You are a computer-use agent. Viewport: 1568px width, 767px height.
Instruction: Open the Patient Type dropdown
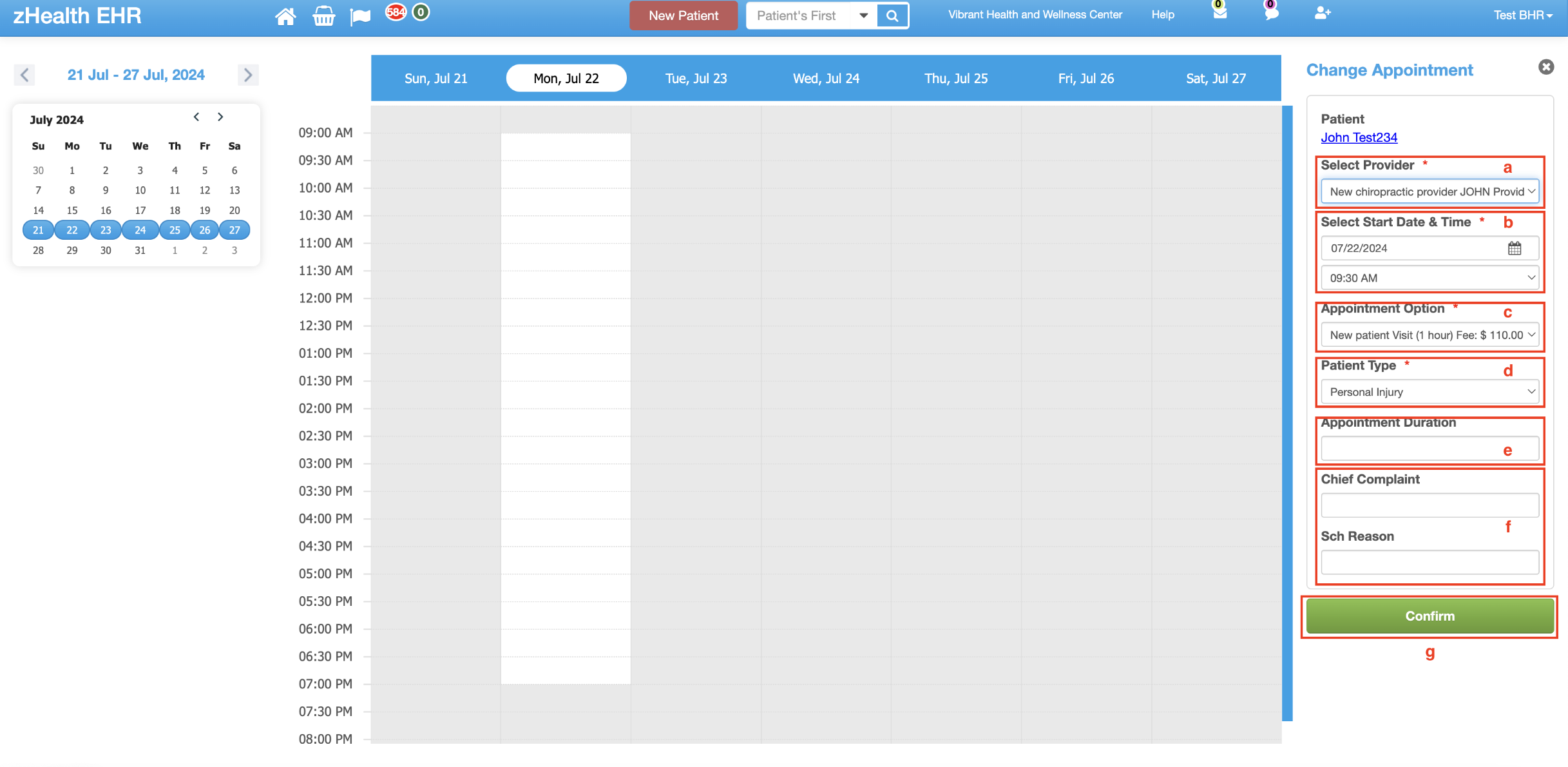1429,392
